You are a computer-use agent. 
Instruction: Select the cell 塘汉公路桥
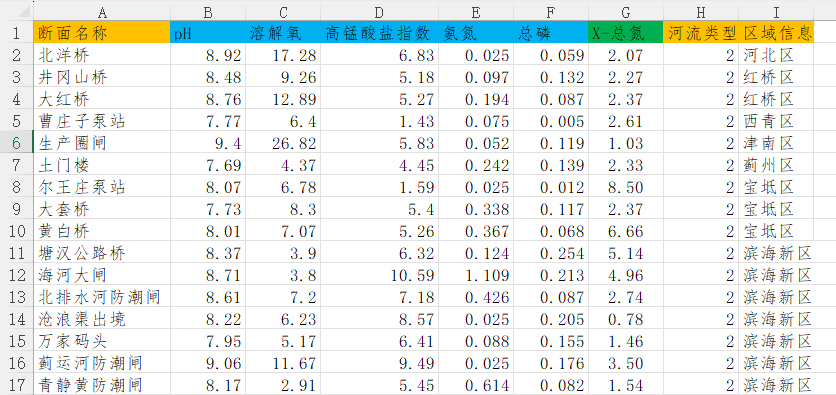pyautogui.click(x=102, y=253)
